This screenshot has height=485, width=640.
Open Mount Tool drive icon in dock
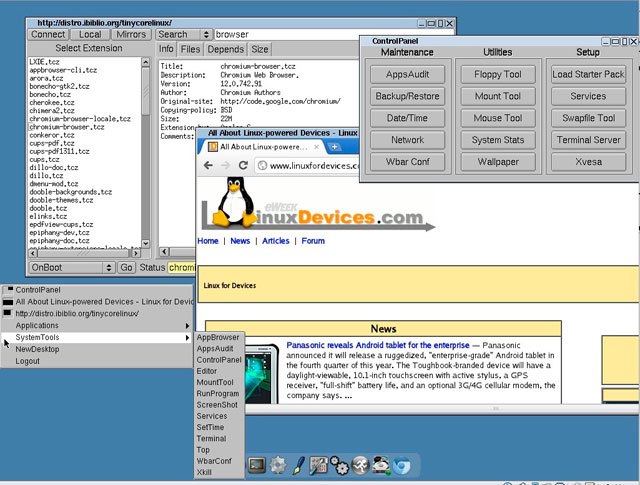380,465
